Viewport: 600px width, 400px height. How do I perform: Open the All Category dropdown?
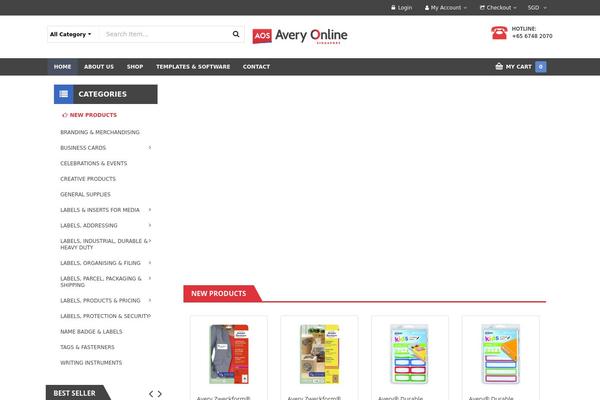coord(71,34)
